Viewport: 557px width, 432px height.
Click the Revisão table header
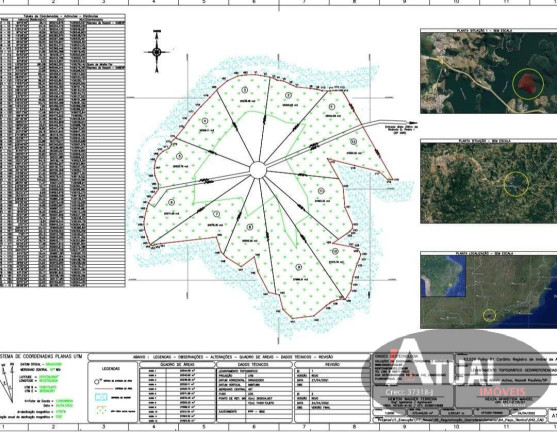click(x=332, y=364)
